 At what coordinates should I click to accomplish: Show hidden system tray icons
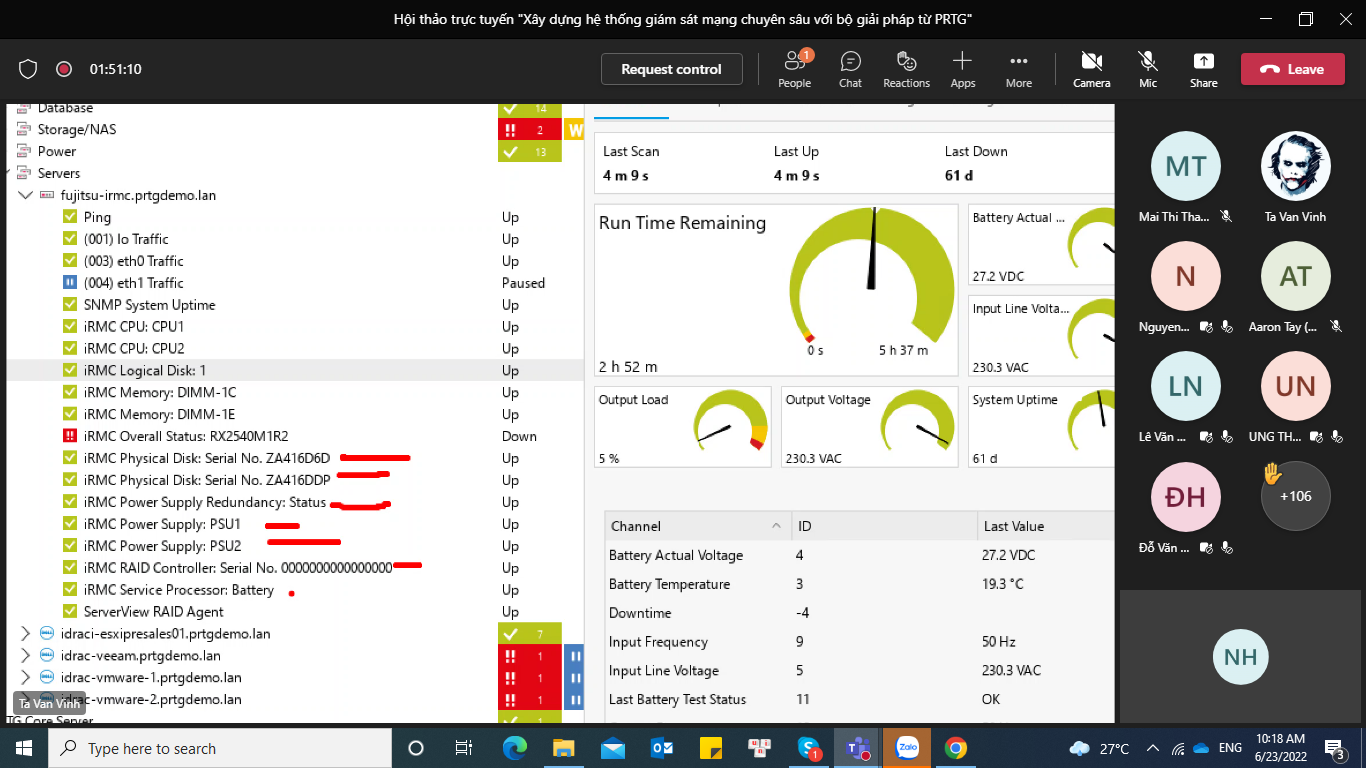click(x=1153, y=748)
